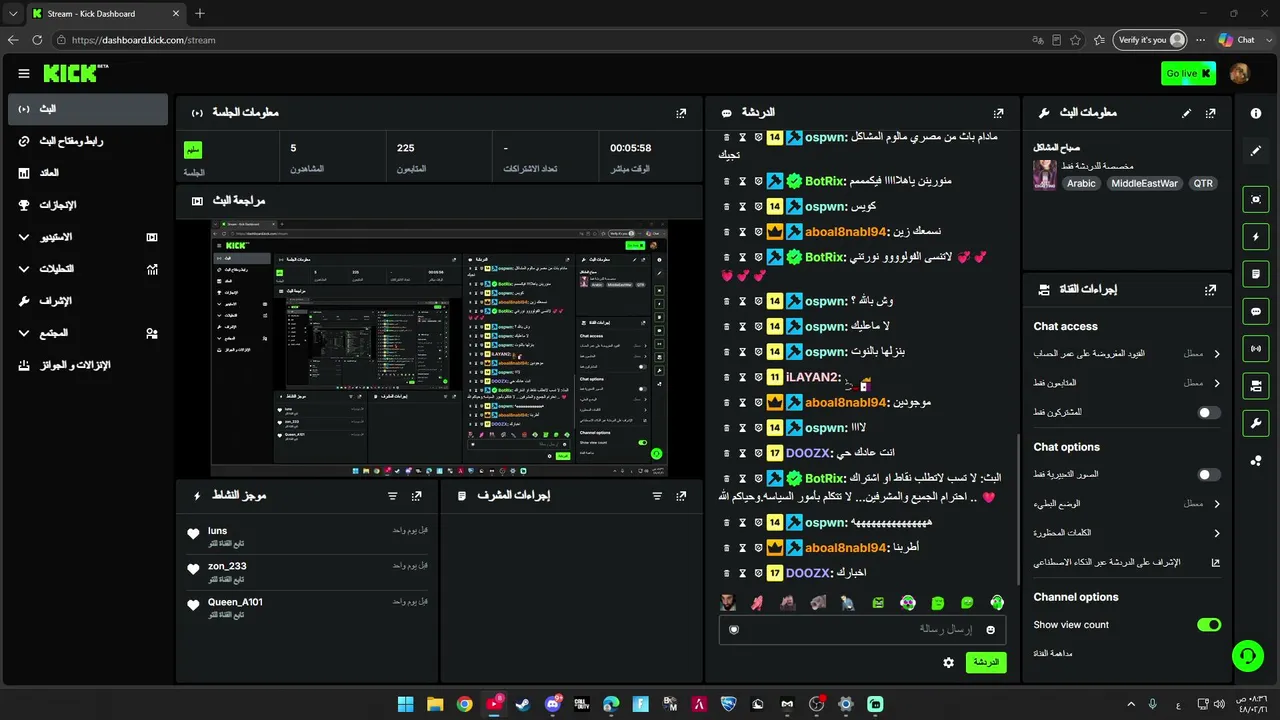Open the hamburger menu beside the Kick logo
Viewport: 1280px width, 720px height.
coord(24,73)
